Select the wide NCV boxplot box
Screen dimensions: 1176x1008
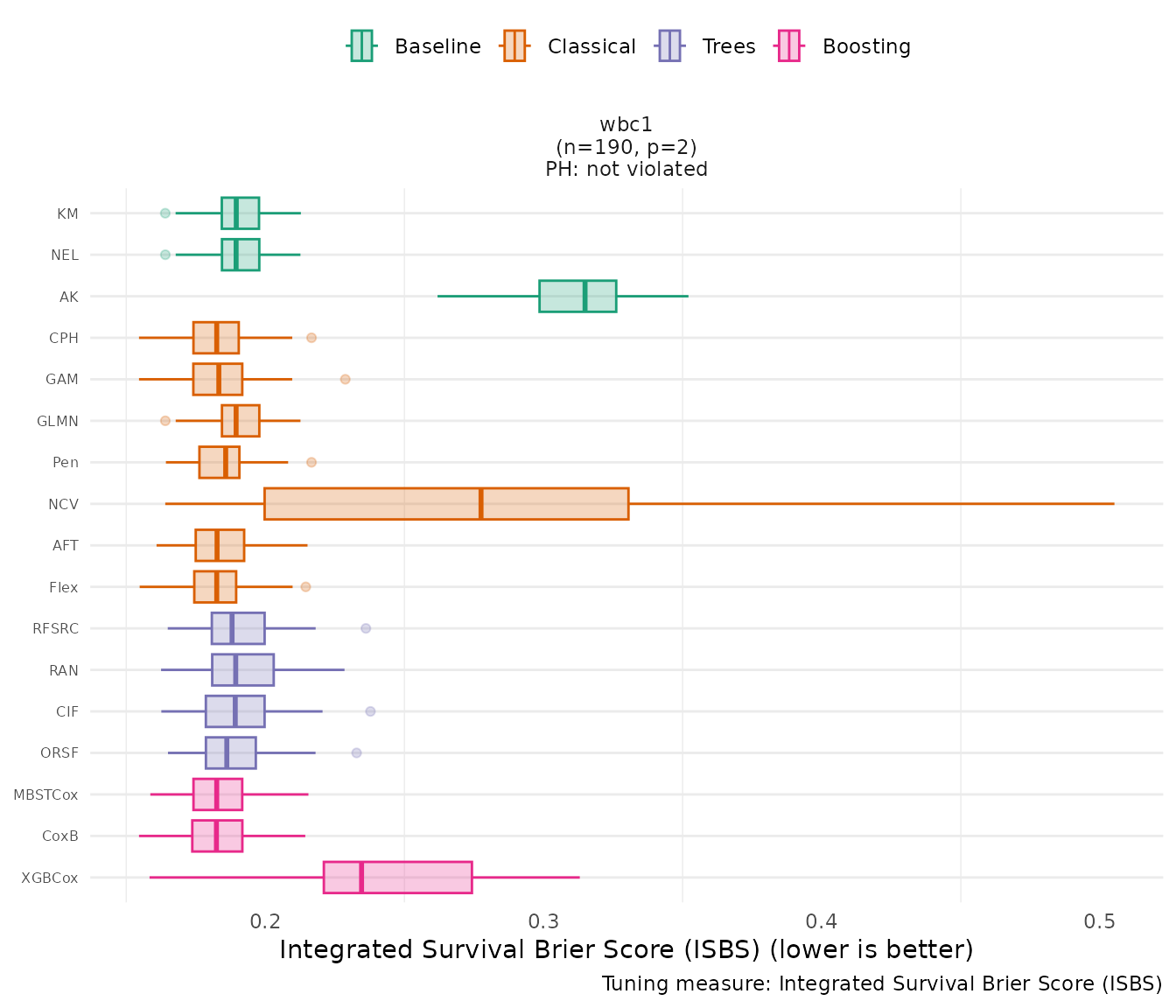[446, 504]
